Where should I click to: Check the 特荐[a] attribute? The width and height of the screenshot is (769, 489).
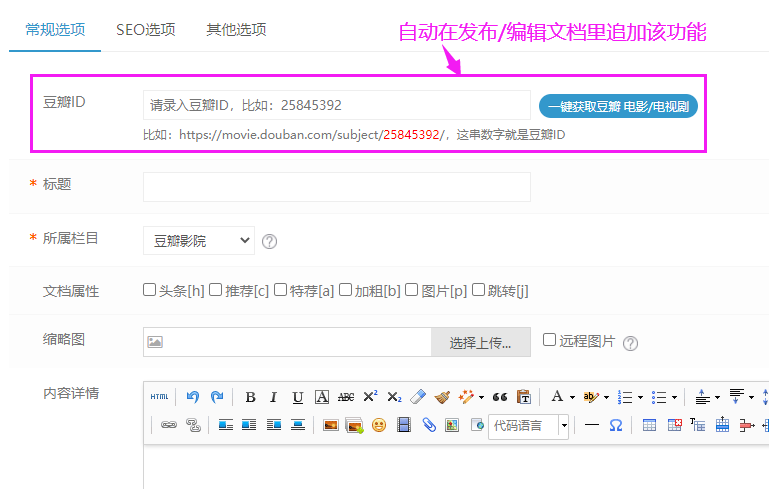280,289
